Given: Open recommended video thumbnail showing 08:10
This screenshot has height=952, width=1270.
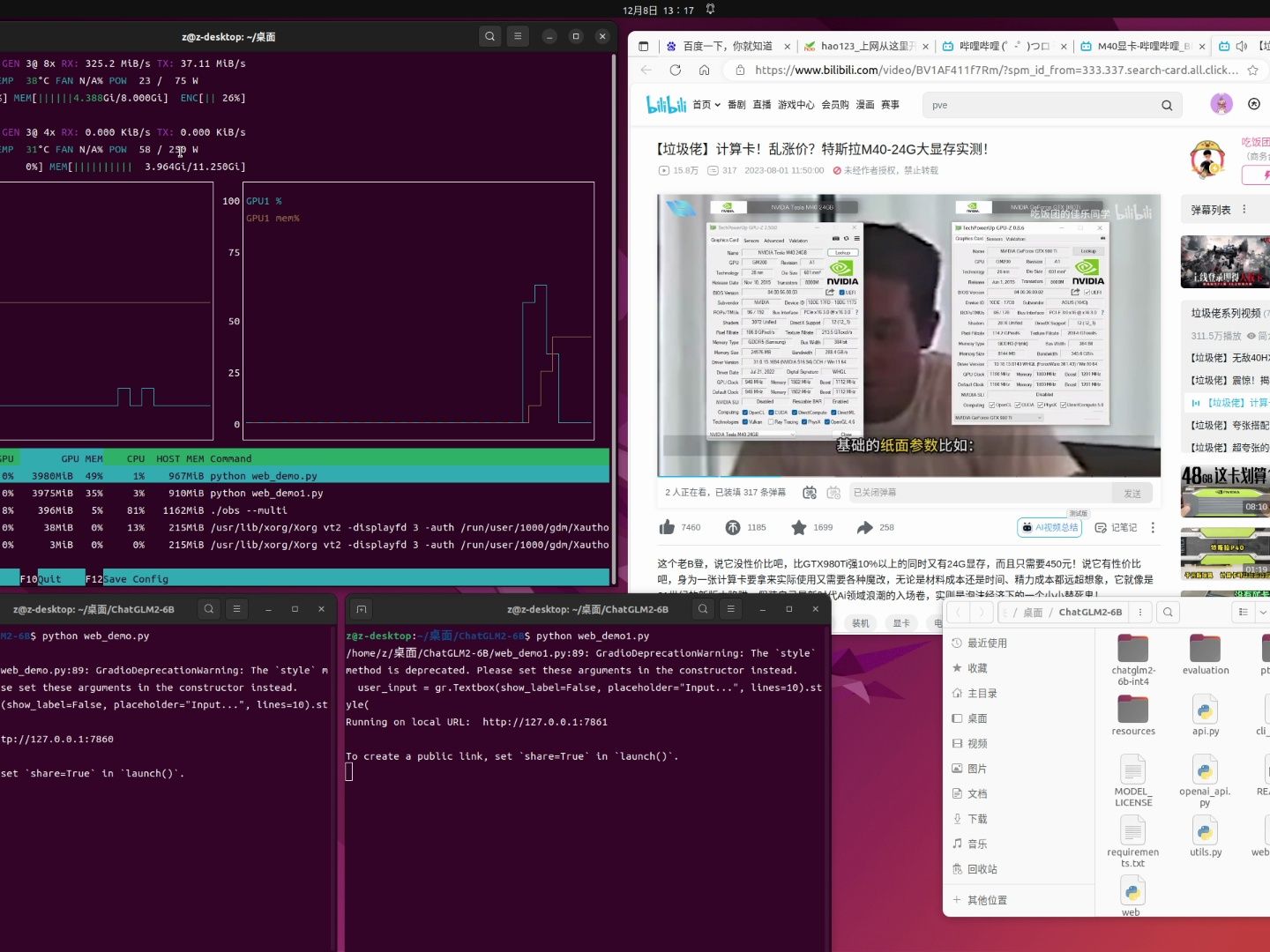Looking at the screenshot, I should tap(1225, 491).
